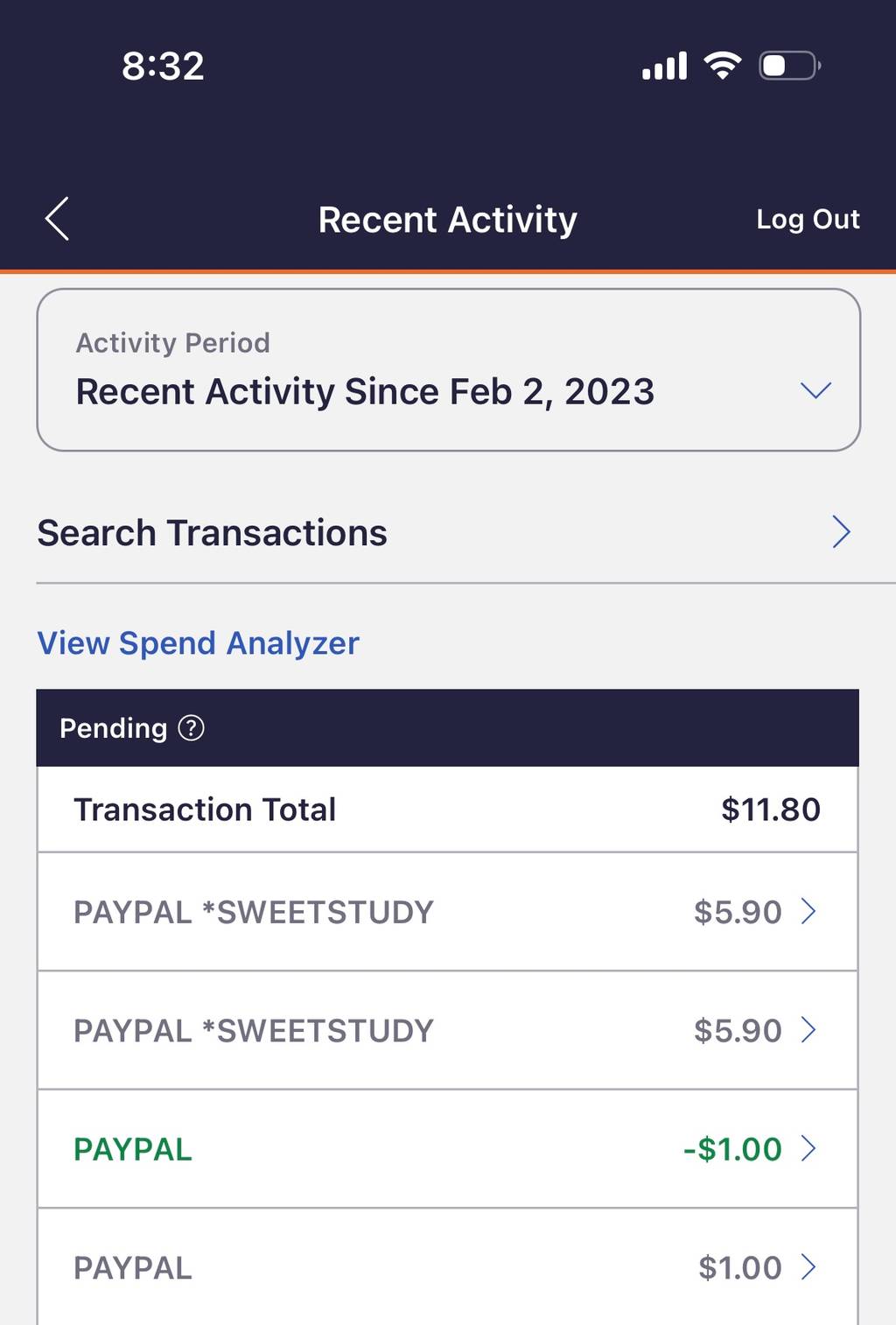Tap the Wi-Fi status icon
The image size is (896, 1325).
[723, 66]
